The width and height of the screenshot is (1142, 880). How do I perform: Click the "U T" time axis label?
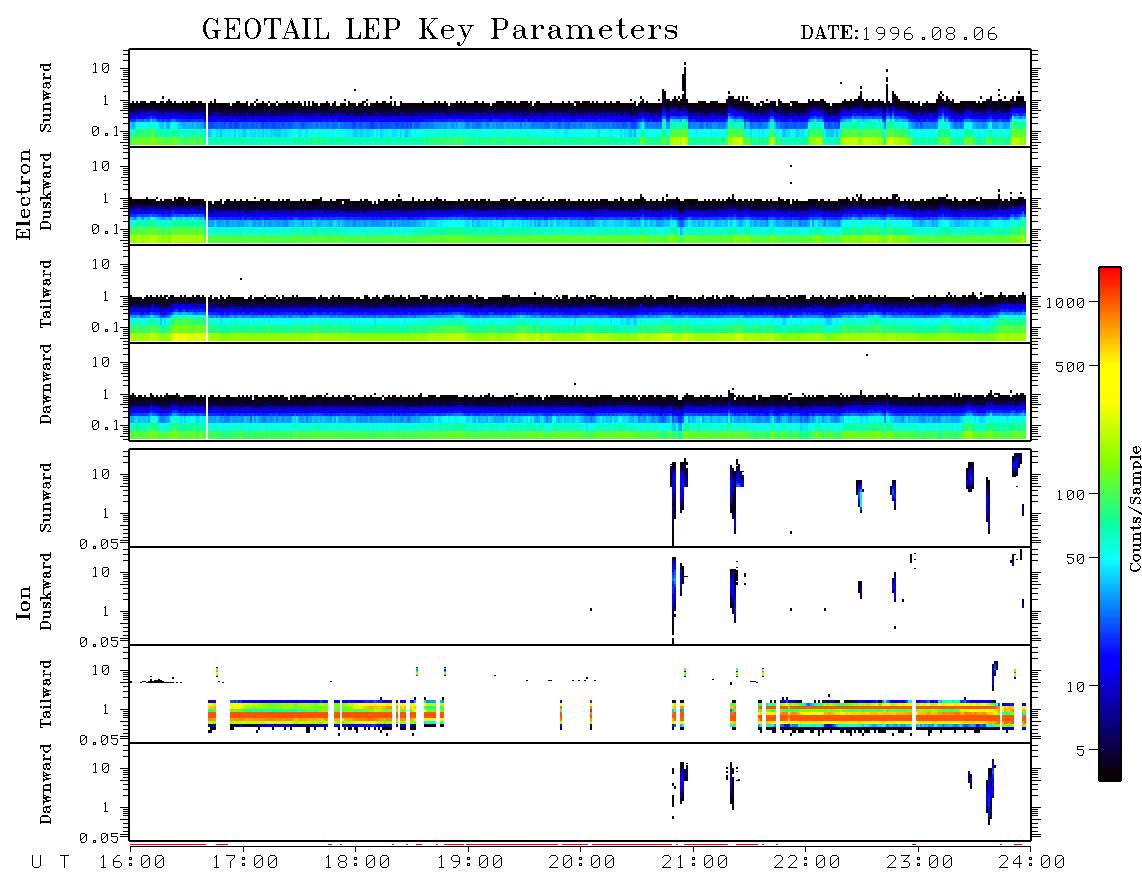point(50,863)
